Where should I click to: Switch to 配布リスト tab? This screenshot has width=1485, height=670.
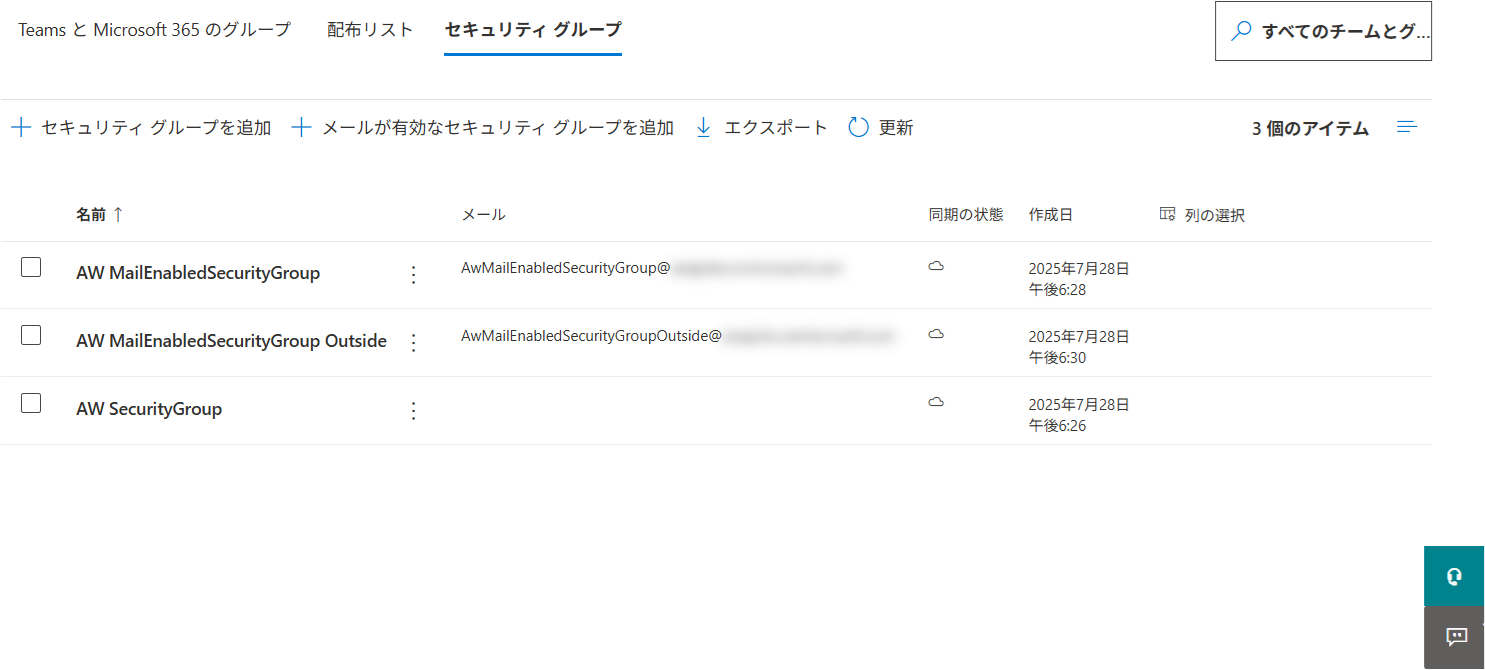[x=370, y=30]
